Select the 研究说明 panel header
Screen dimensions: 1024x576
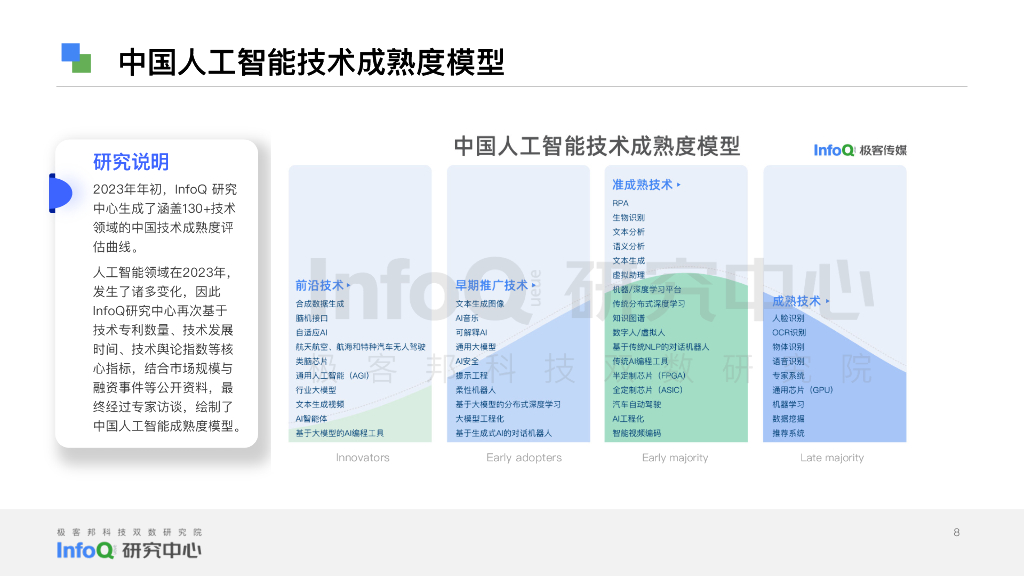point(130,162)
